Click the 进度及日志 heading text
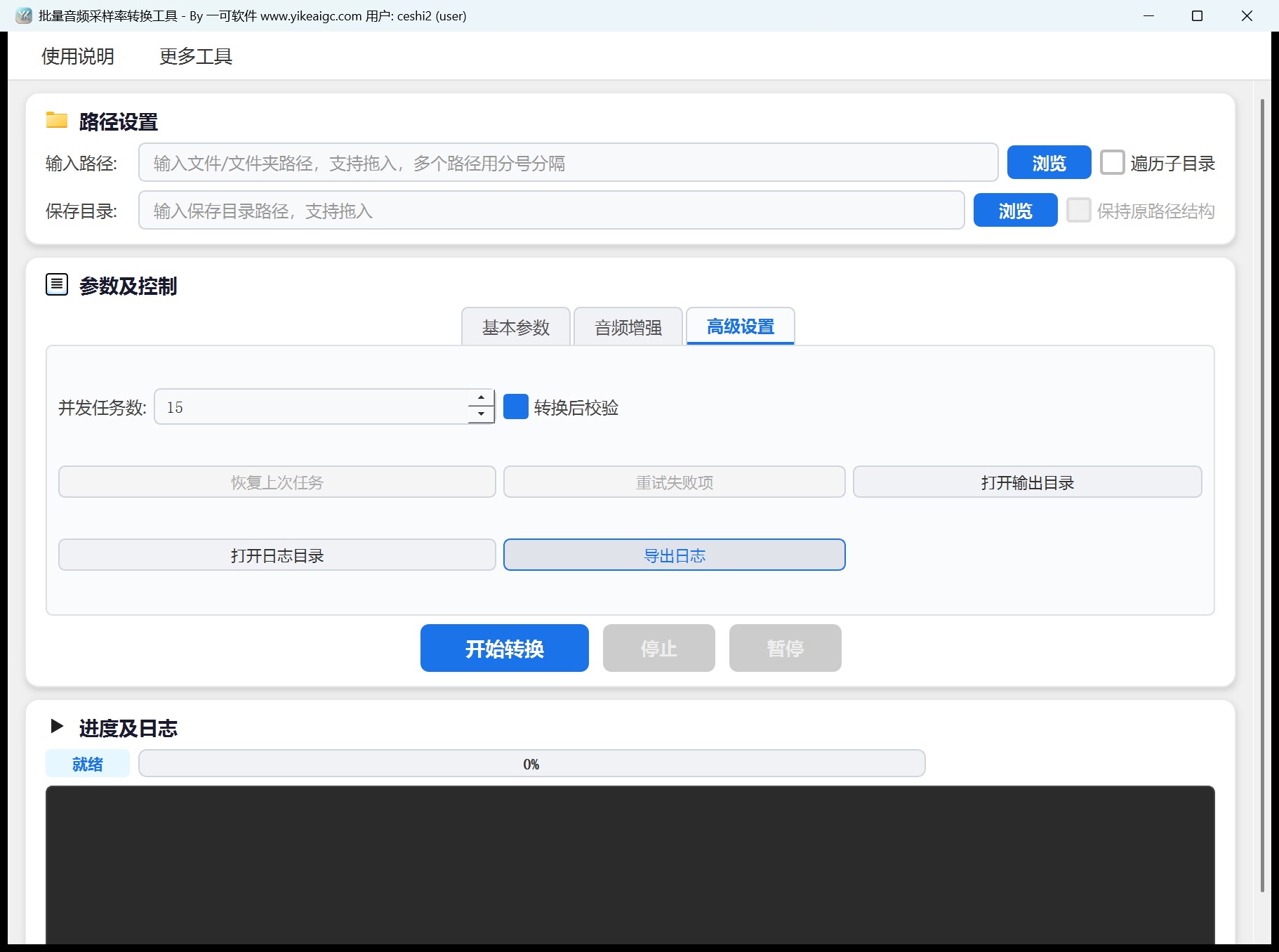This screenshot has width=1279, height=952. click(128, 728)
